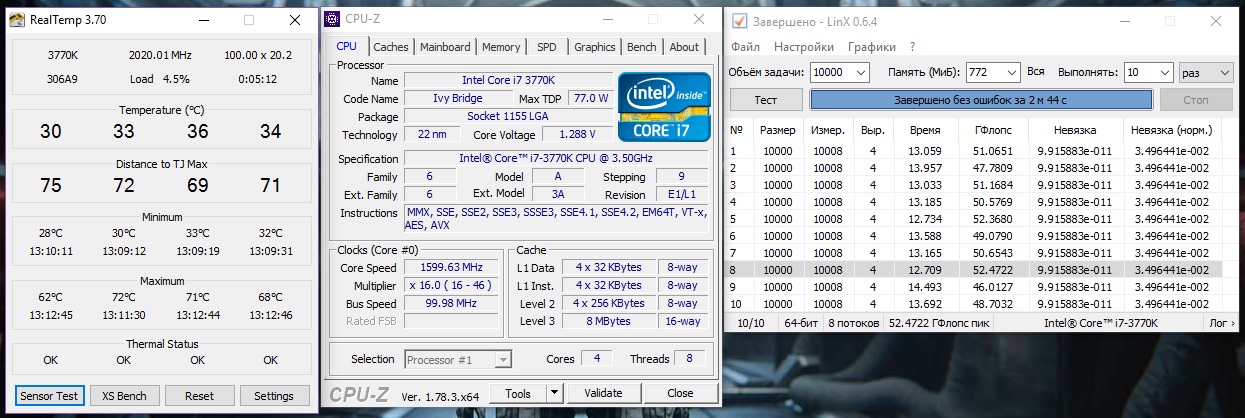This screenshot has height=418, width=1245.
Task: Go to the SPD tab
Action: click(547, 47)
